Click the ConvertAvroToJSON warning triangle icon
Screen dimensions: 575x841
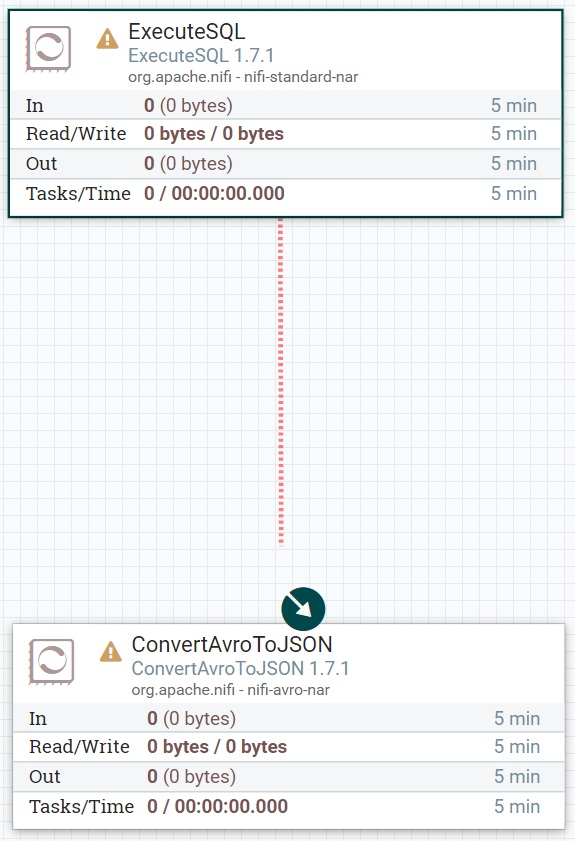[x=110, y=652]
